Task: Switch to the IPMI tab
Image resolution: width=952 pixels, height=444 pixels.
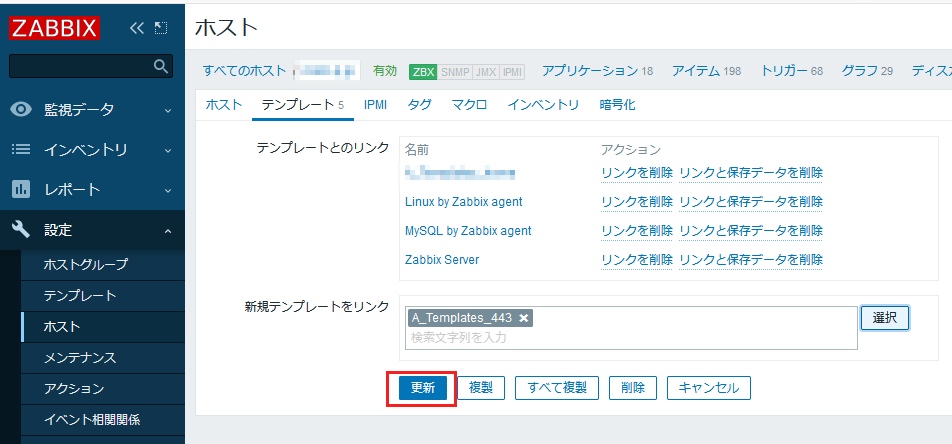Action: coord(375,104)
